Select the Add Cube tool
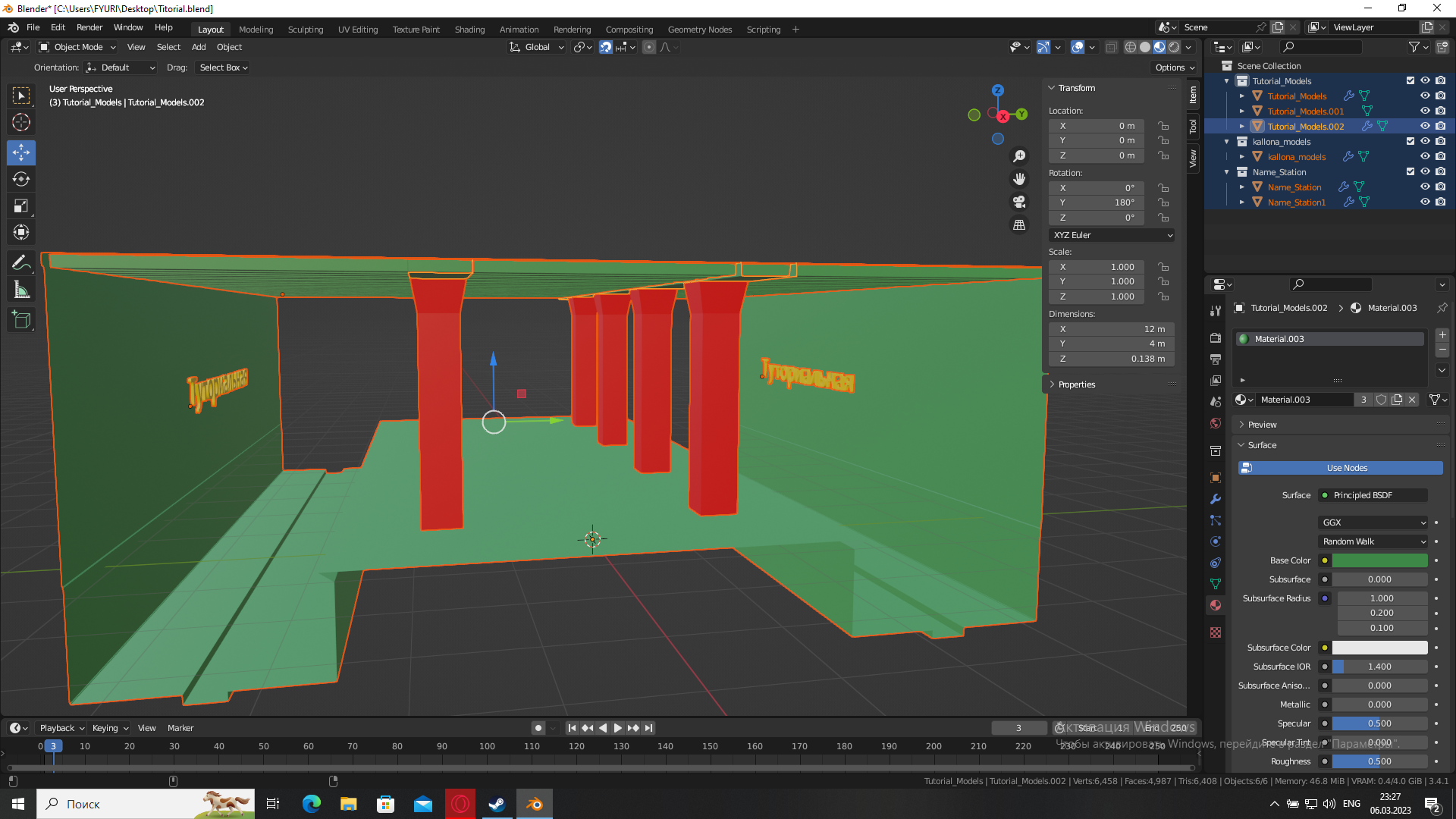Image resolution: width=1456 pixels, height=819 pixels. pos(21,320)
